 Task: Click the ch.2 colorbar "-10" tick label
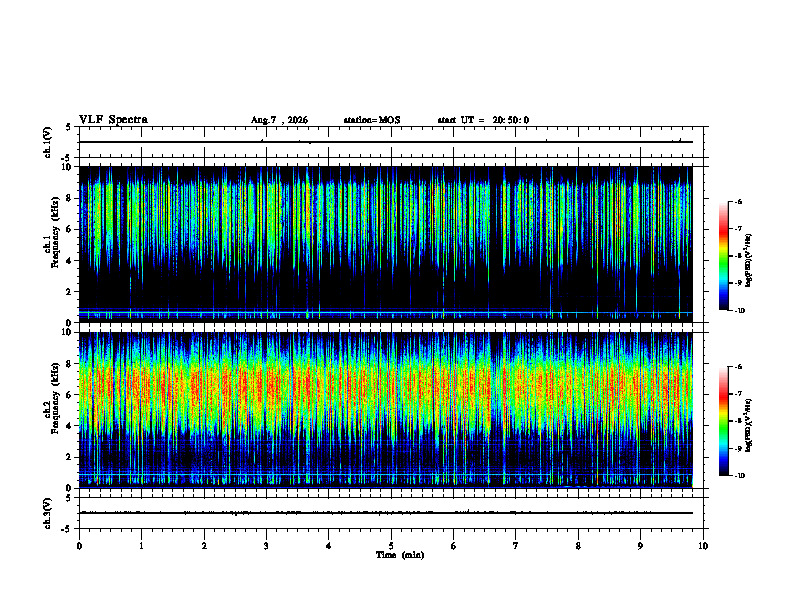tap(740, 476)
